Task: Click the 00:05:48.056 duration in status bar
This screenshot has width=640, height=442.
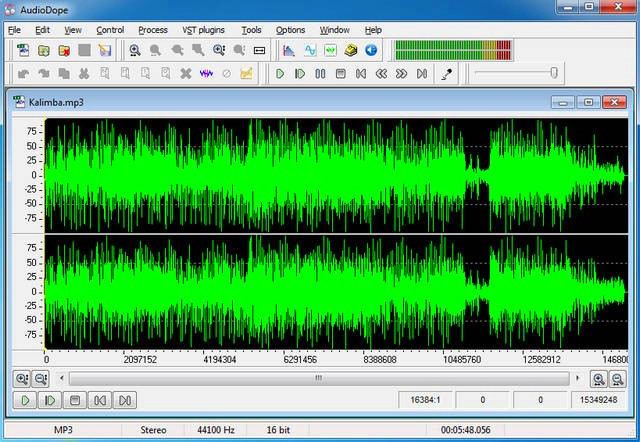Action: 466,430
